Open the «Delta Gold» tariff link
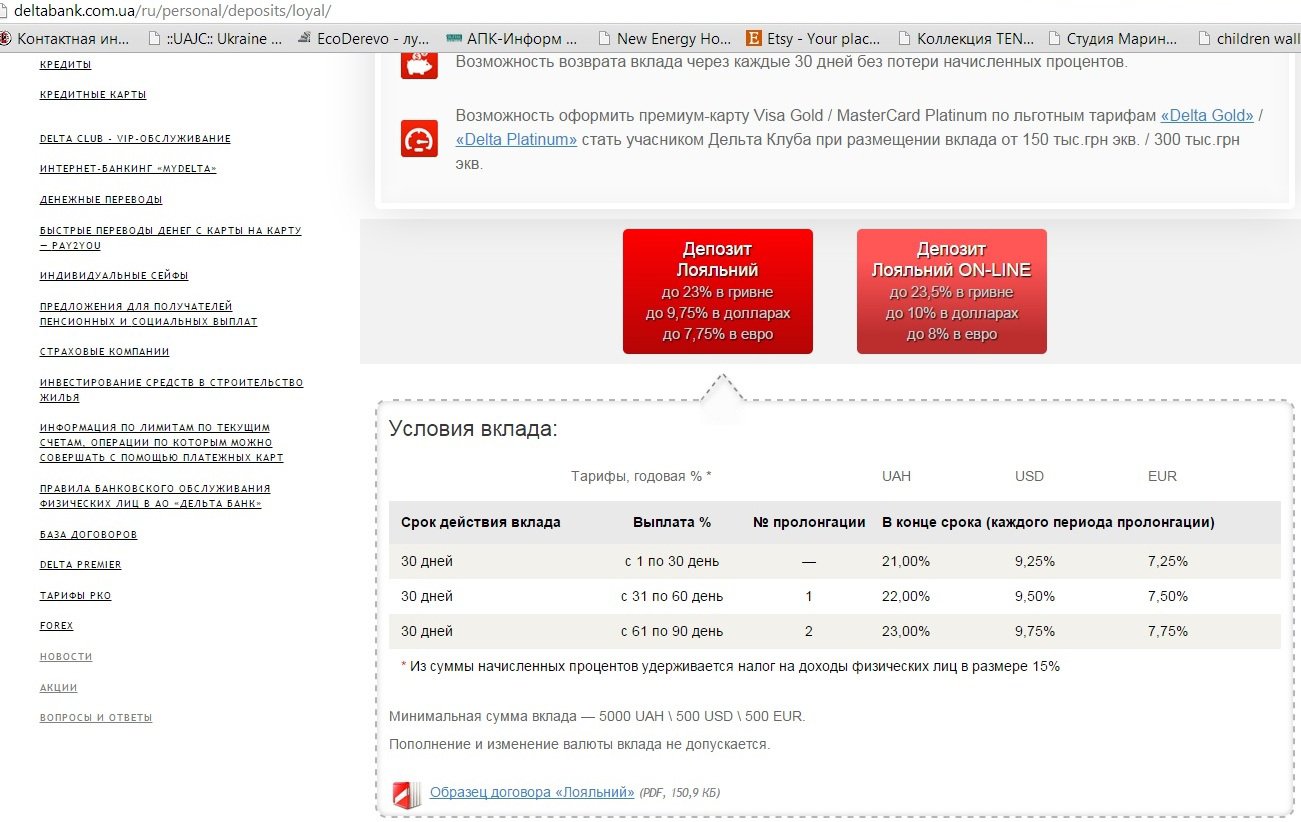Screen dimensions: 1301x822 (x=1207, y=115)
